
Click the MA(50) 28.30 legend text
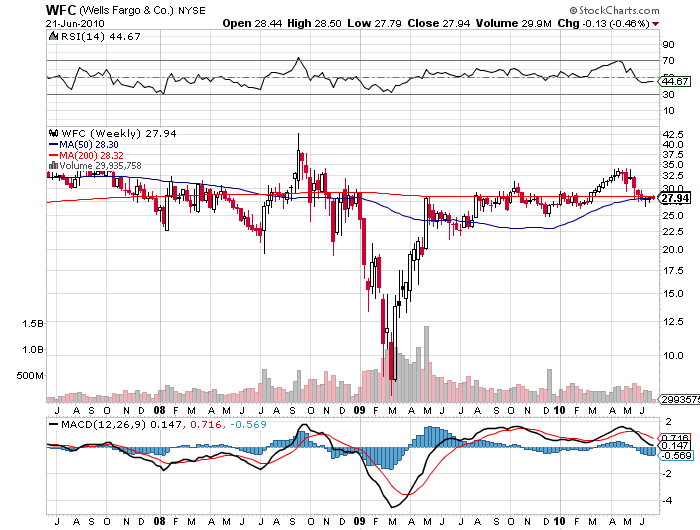point(89,145)
